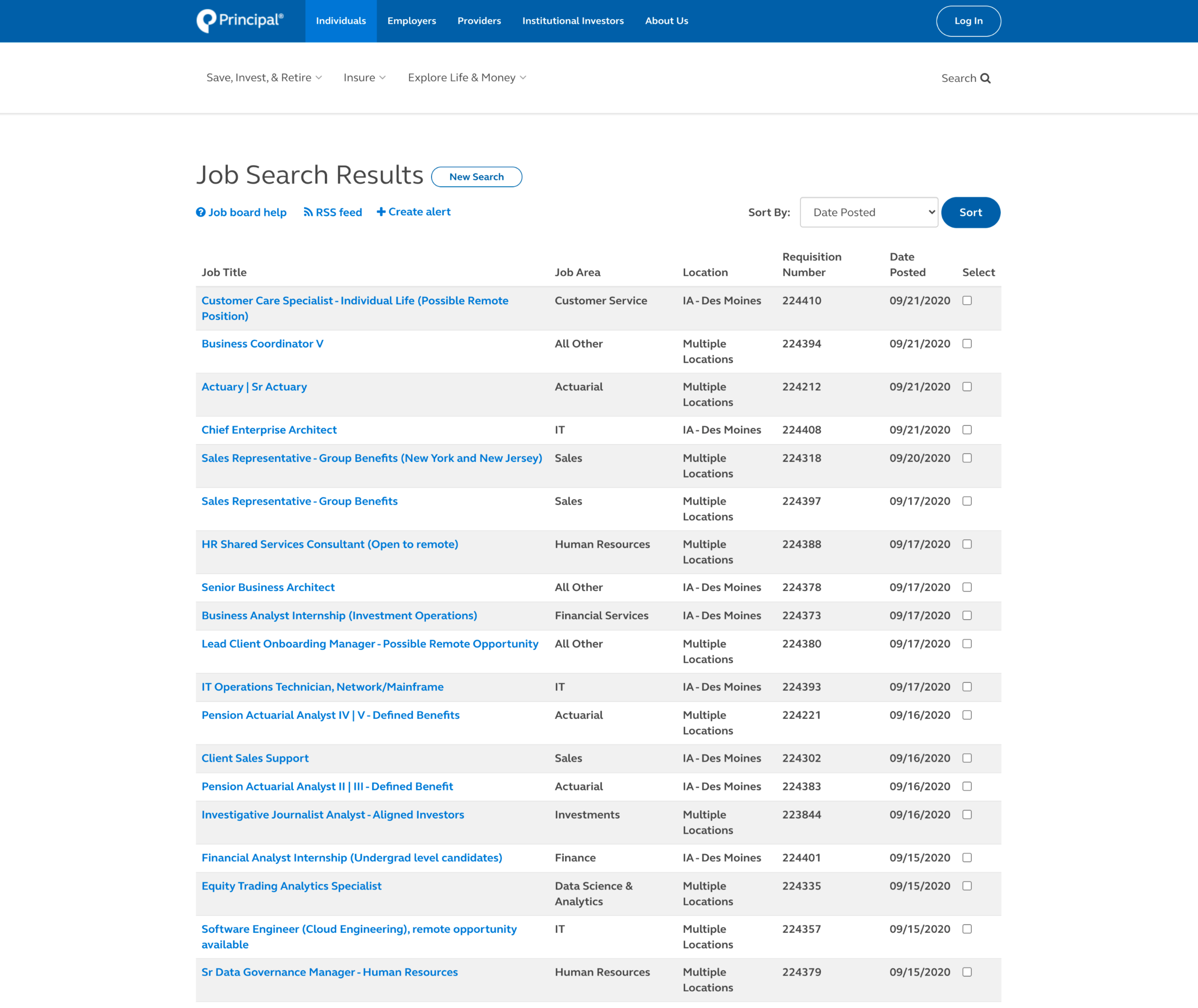
Task: Select checkbox for Chief Enterprise Architect job
Action: click(x=967, y=430)
